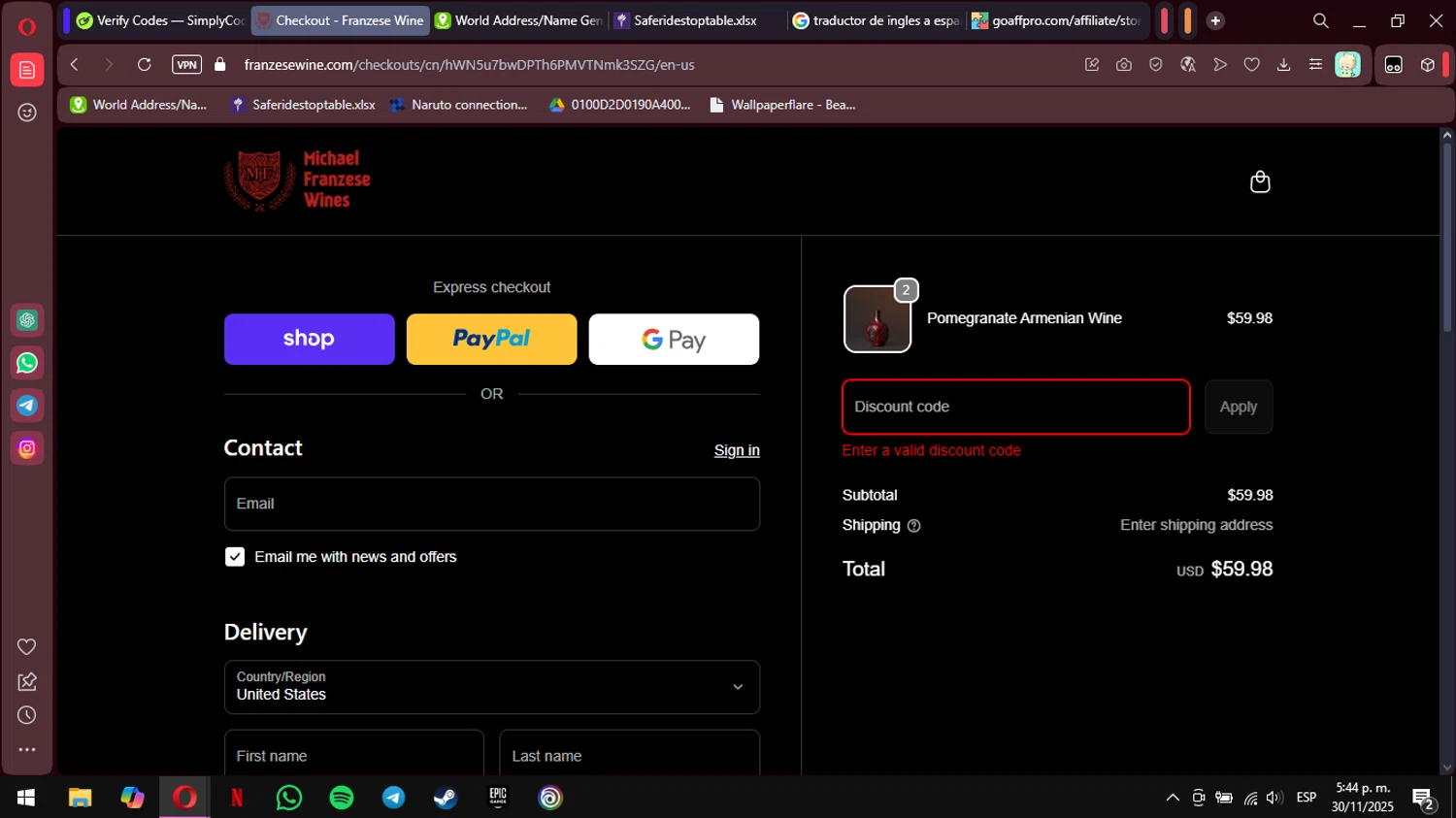Open Netflix from the taskbar
This screenshot has height=818, width=1456.
(237, 798)
